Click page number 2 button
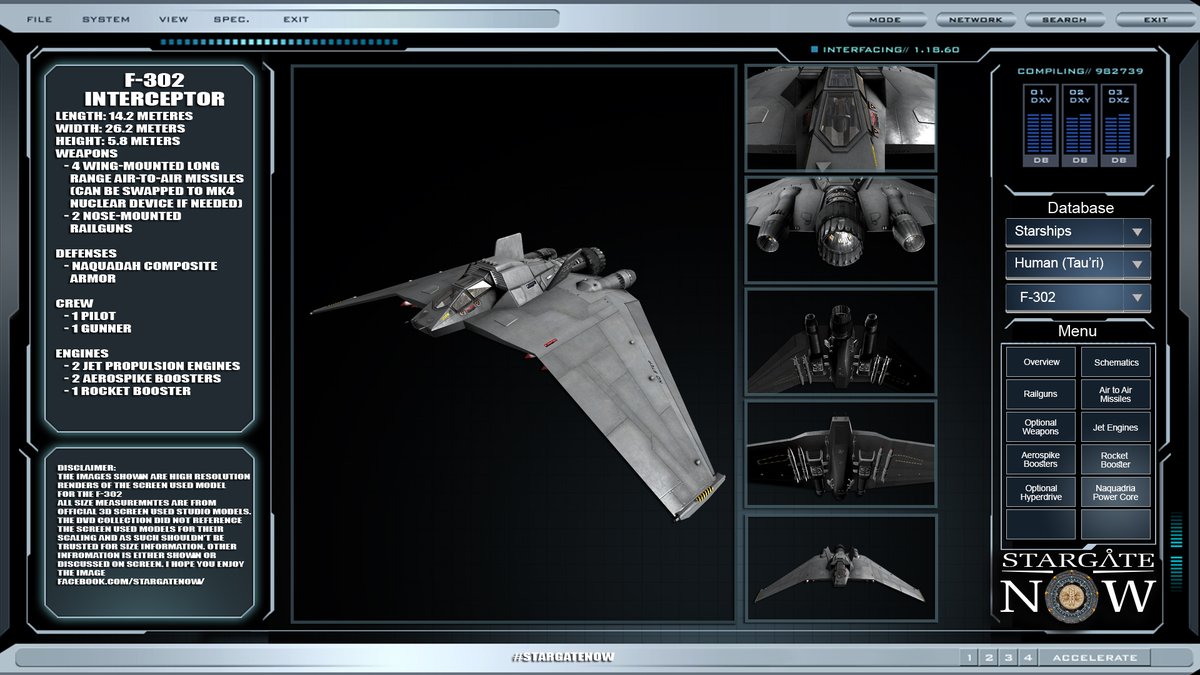Viewport: 1200px width, 675px height. click(989, 657)
